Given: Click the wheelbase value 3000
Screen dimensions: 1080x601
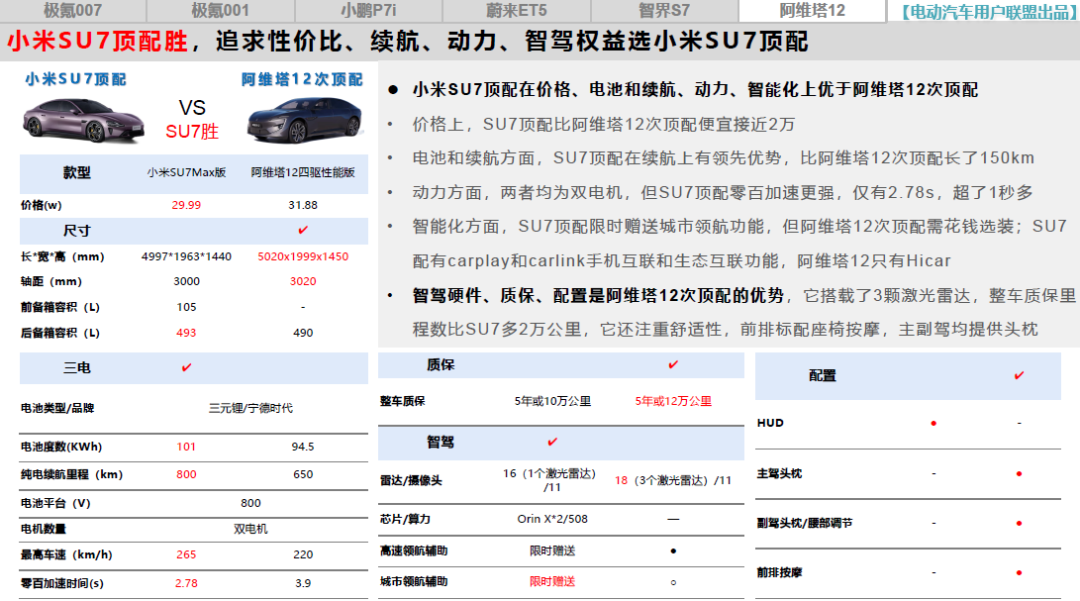Looking at the screenshot, I should pos(187,282).
